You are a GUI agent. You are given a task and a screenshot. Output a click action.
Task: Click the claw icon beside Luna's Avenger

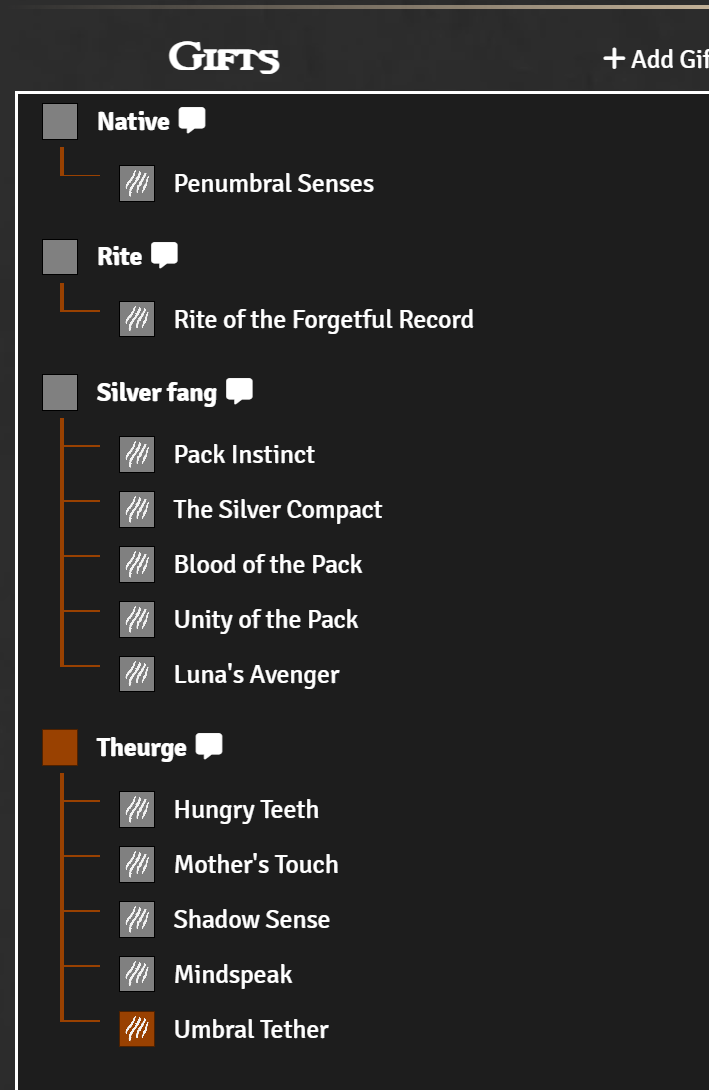point(137,675)
